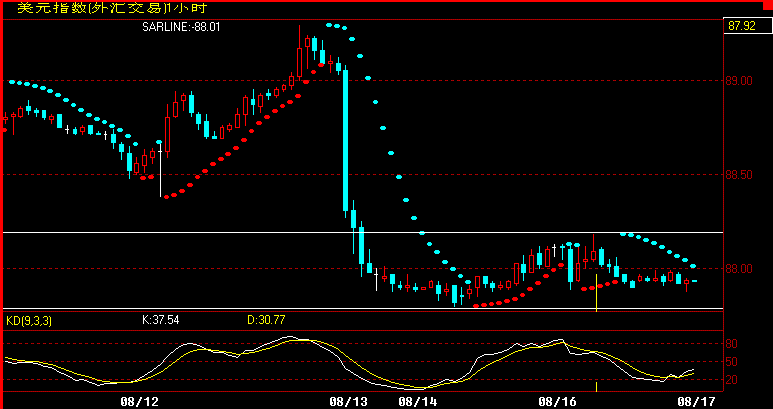The width and height of the screenshot is (773, 409).
Task: Click the 08/17 date label
Action: 695,402
